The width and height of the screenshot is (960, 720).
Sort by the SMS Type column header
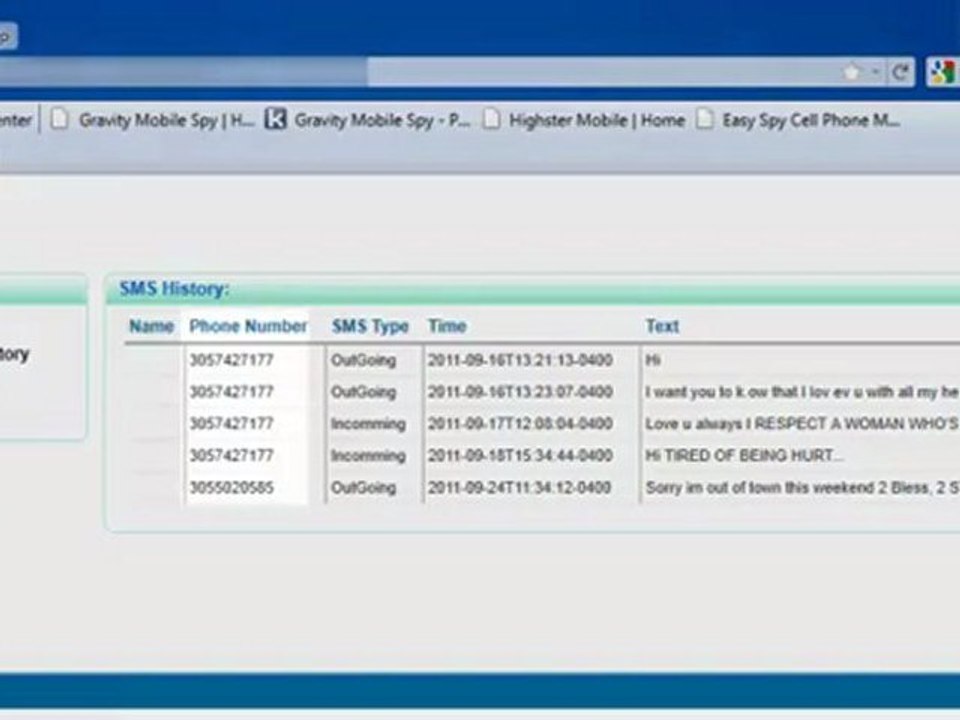(370, 327)
